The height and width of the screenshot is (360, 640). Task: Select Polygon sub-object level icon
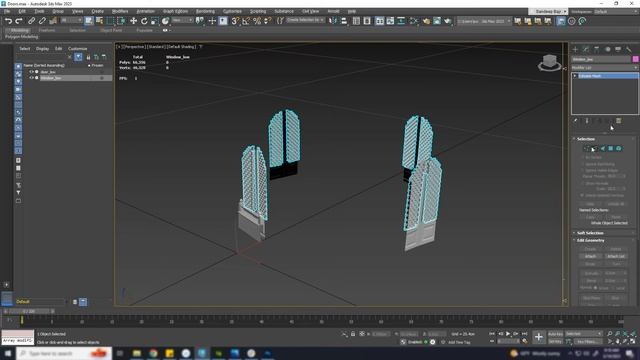611,149
